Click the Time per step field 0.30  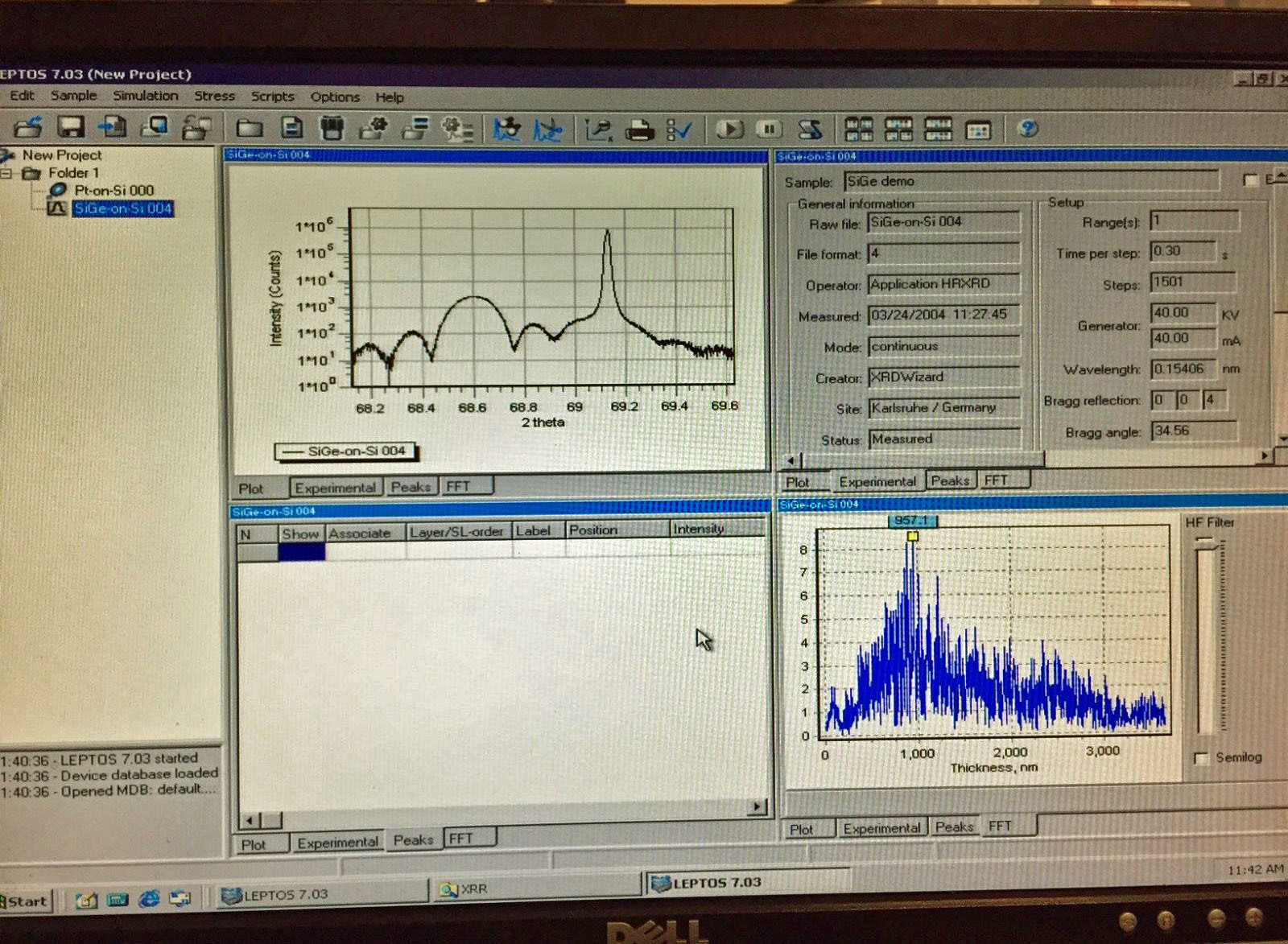click(1183, 251)
